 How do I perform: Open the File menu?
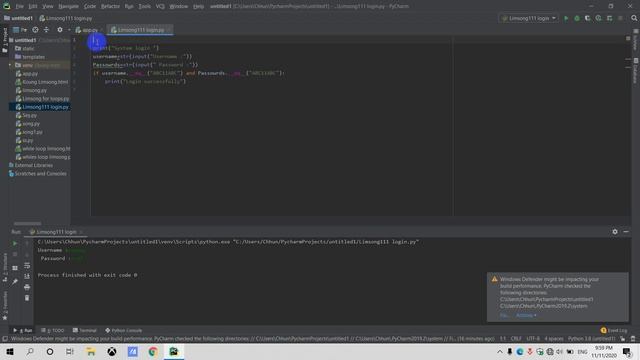point(19,7)
